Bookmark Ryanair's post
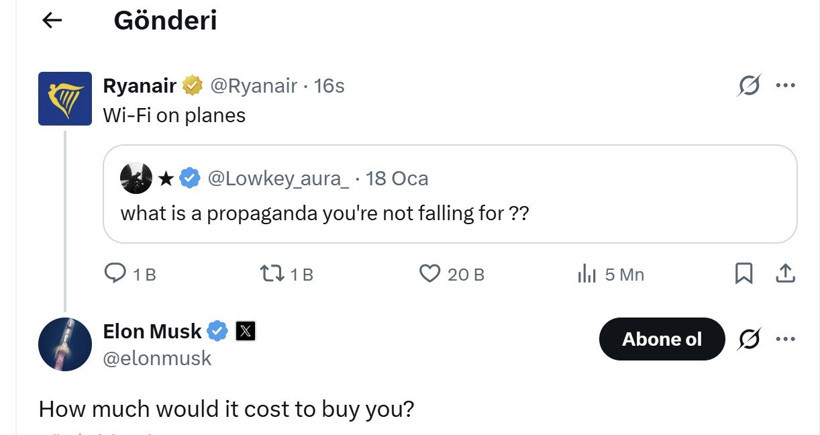The height and width of the screenshot is (435, 820). tap(744, 273)
